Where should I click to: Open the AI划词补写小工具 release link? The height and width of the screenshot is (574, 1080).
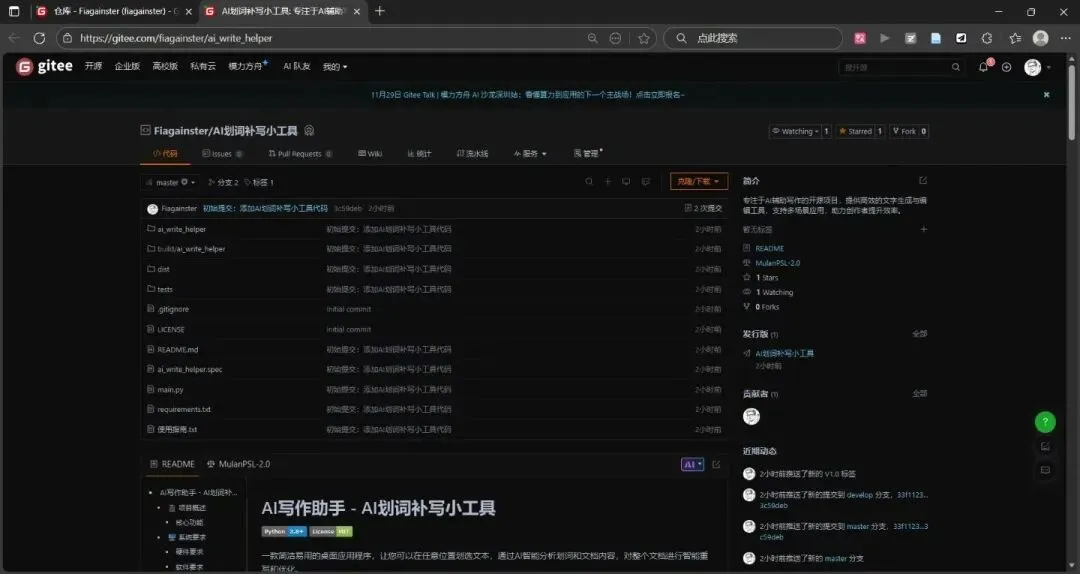coord(785,353)
